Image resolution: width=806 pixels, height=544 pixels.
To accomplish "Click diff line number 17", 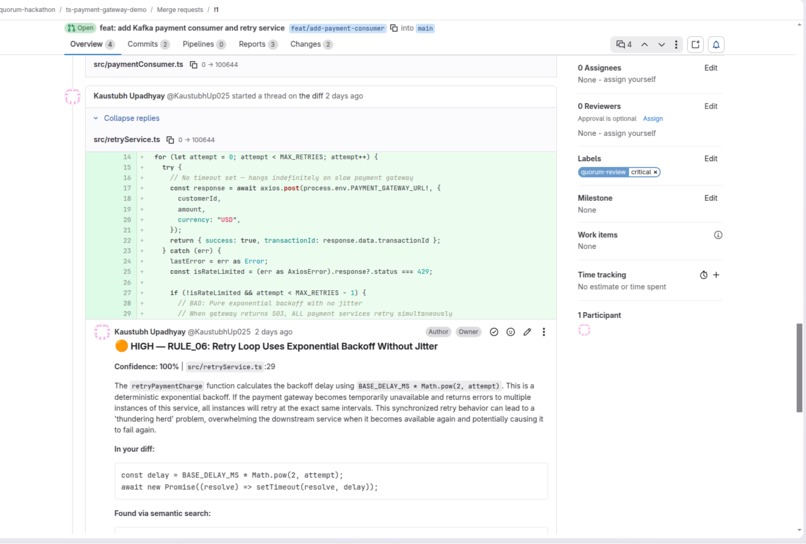I will pos(127,188).
